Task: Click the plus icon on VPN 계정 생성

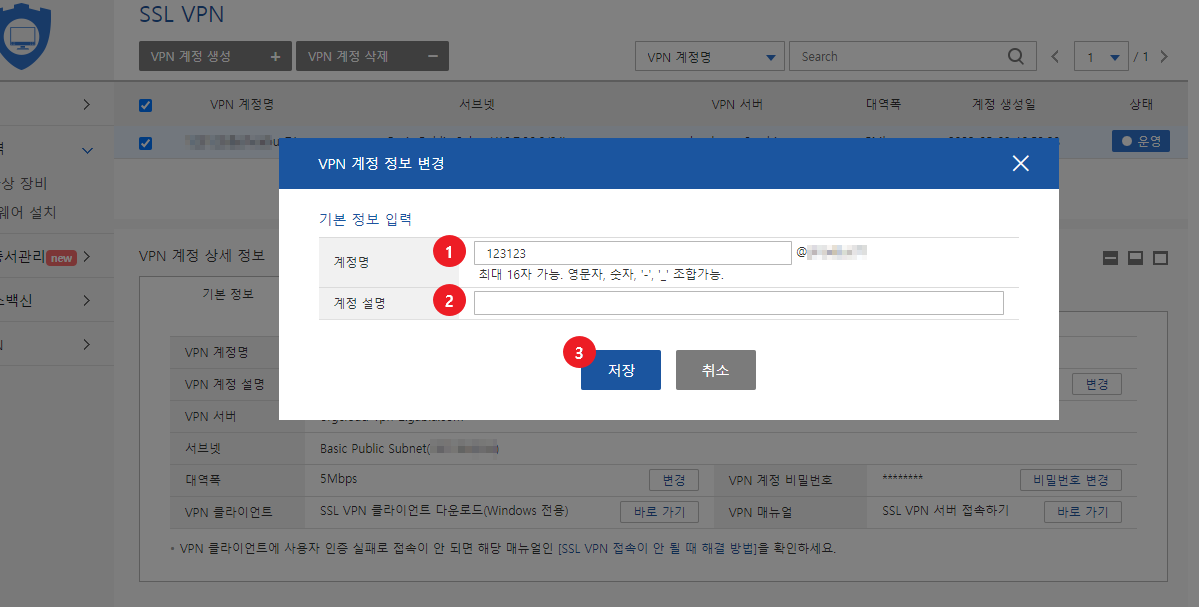Action: 275,57
